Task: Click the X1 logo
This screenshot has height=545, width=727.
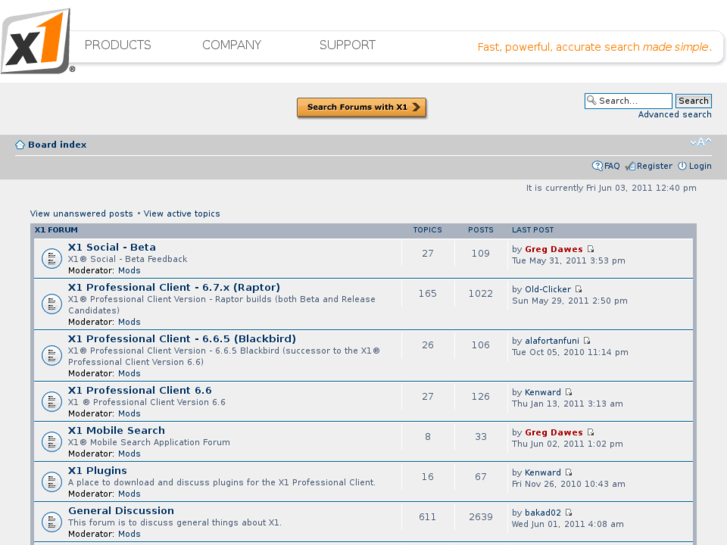Action: click(37, 41)
